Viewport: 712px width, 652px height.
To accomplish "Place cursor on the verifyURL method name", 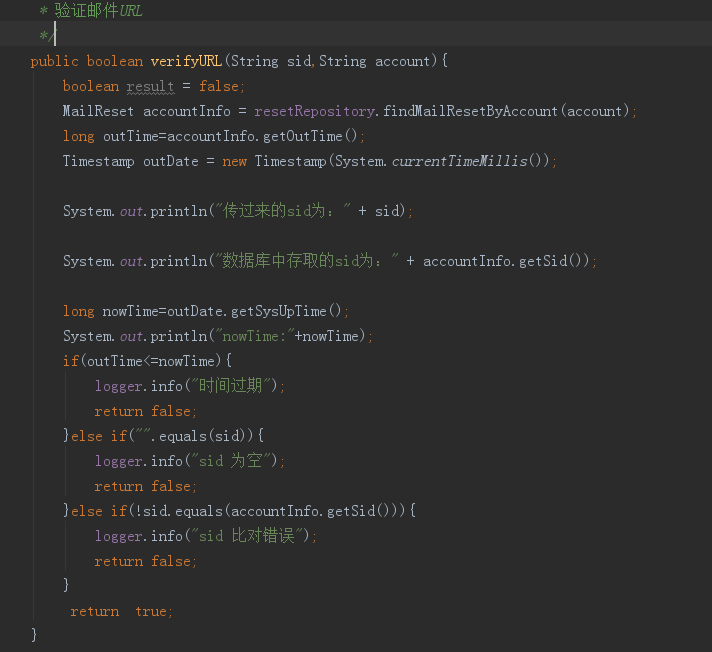I will tap(186, 61).
